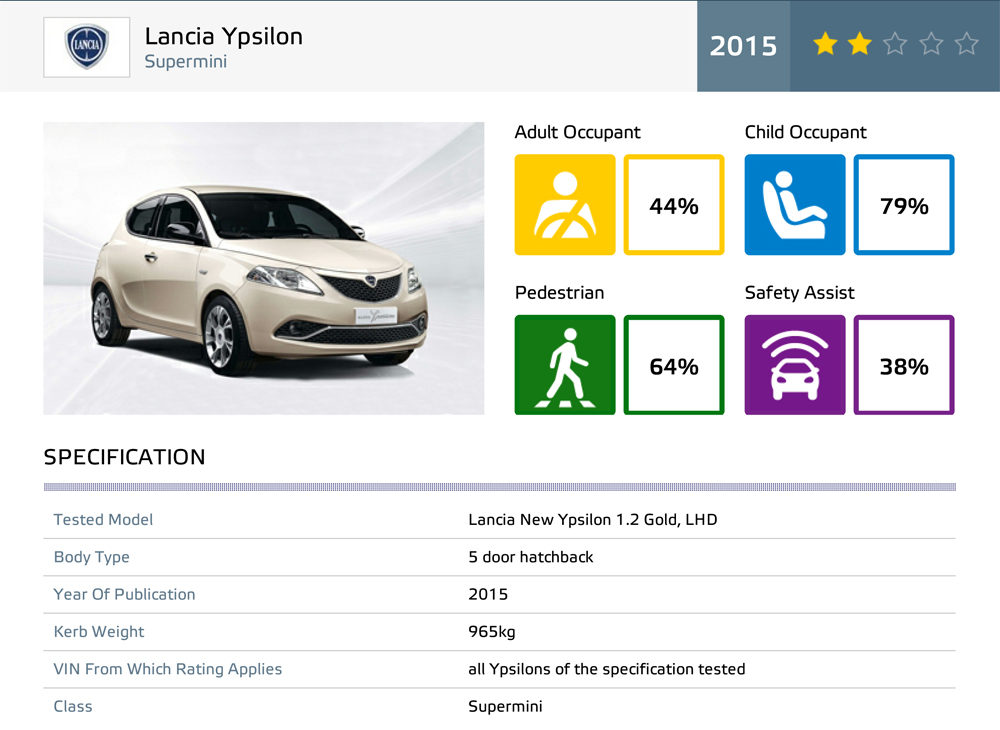Click the Child Occupant heading
The image size is (1000, 730).
(805, 132)
